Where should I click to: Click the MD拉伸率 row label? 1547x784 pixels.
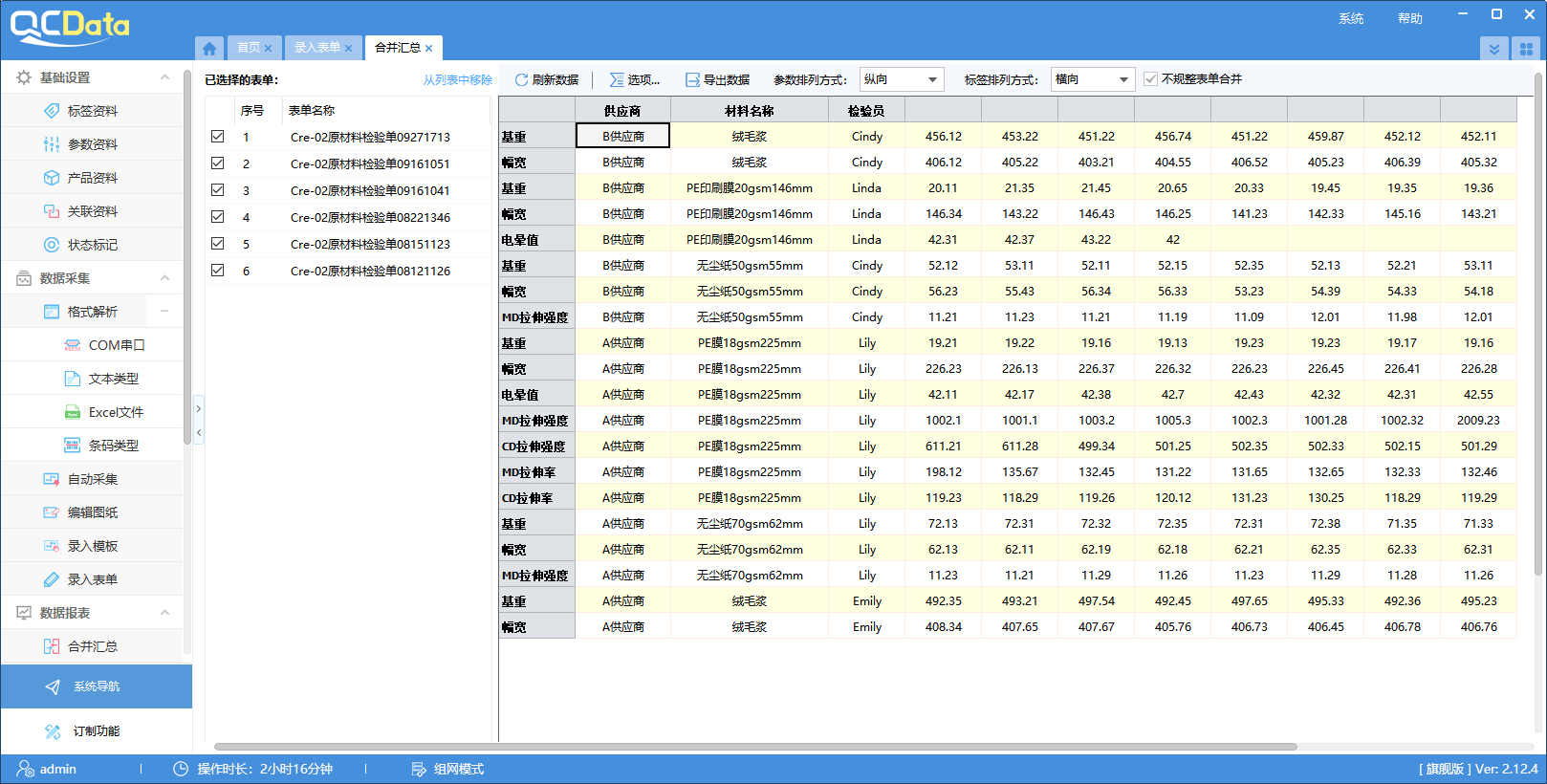(x=536, y=472)
